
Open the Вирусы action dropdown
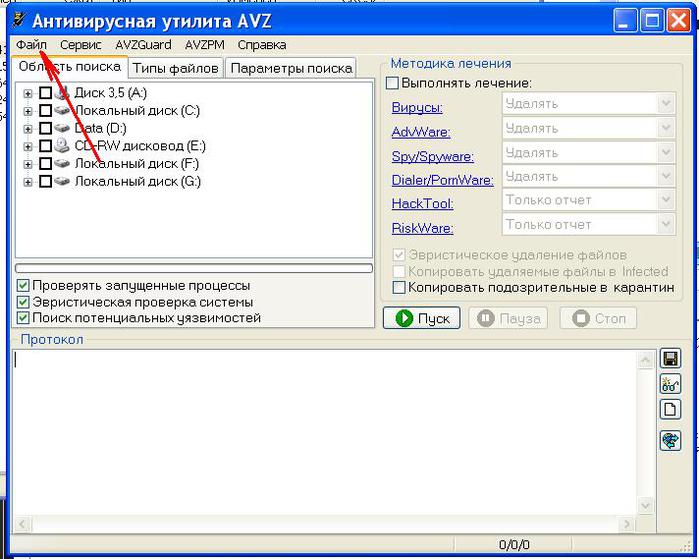click(x=666, y=103)
